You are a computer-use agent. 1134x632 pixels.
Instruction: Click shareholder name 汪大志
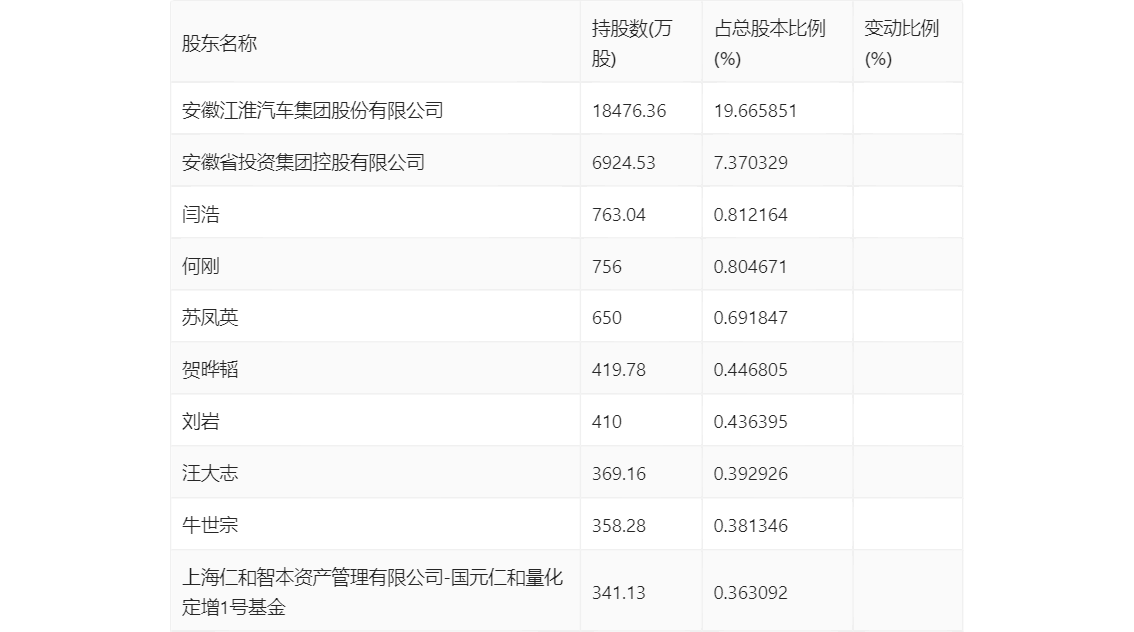pos(210,474)
